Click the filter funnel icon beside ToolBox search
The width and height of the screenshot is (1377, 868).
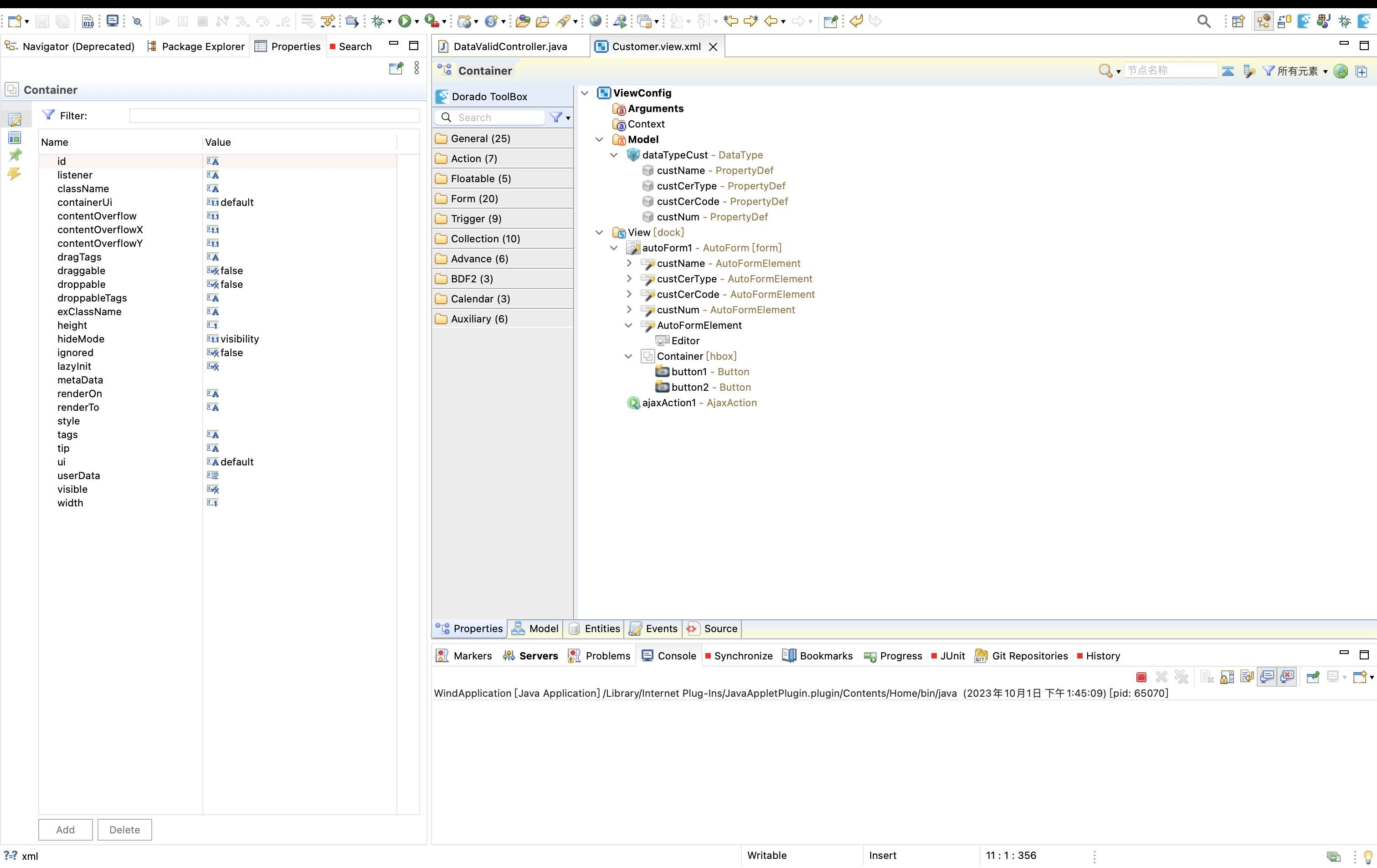[x=556, y=117]
